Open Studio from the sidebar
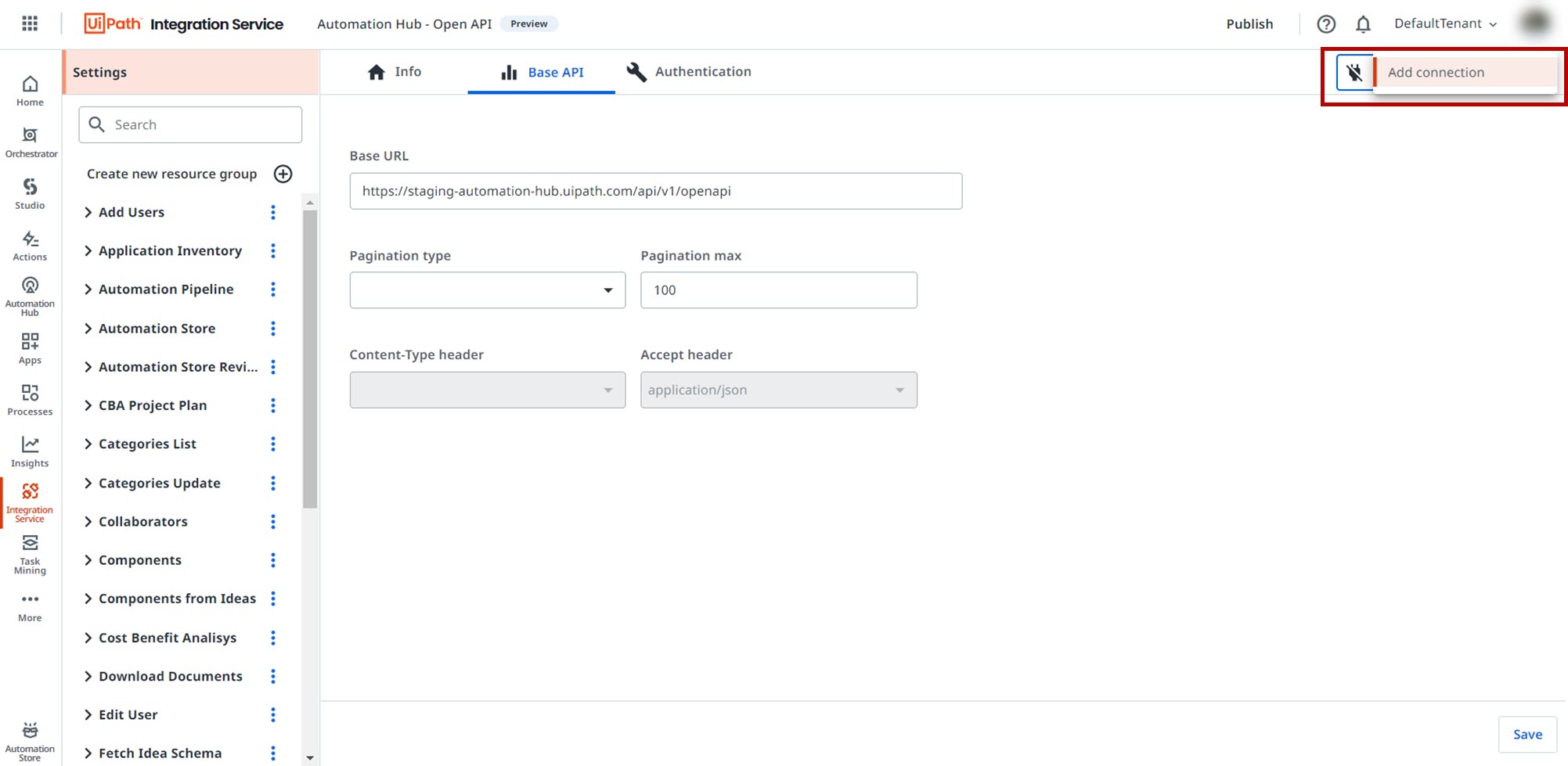The height and width of the screenshot is (766, 1568). [30, 194]
